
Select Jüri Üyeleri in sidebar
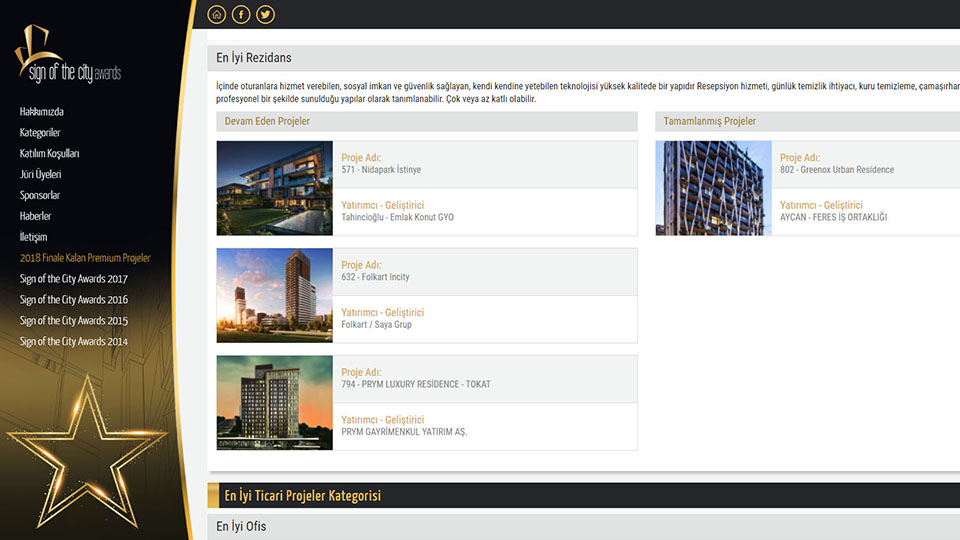click(40, 174)
